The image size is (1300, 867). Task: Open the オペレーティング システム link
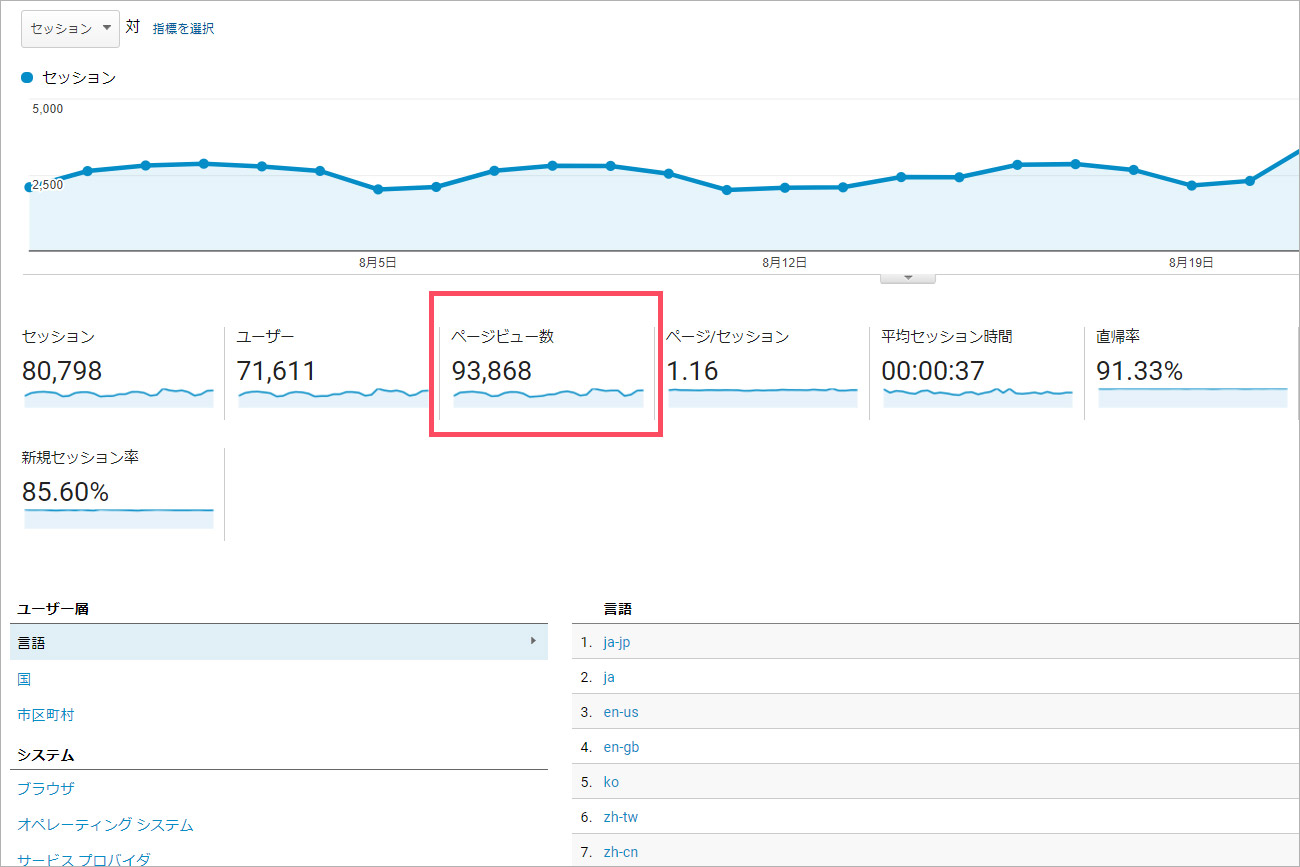105,825
